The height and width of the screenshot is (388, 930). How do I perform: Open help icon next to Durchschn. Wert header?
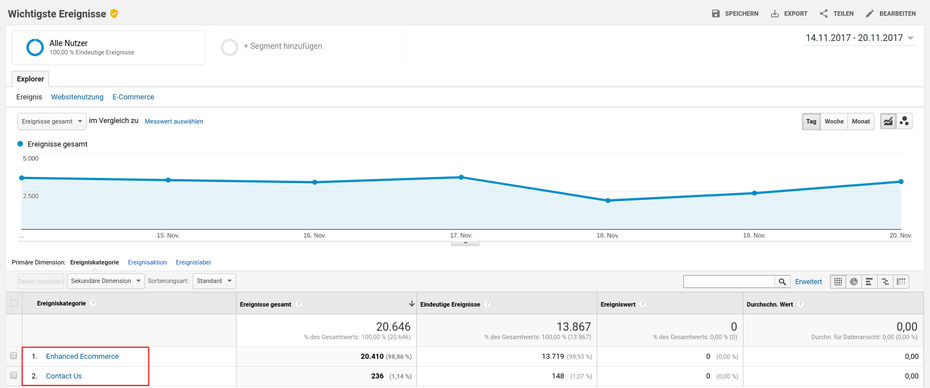click(x=801, y=304)
